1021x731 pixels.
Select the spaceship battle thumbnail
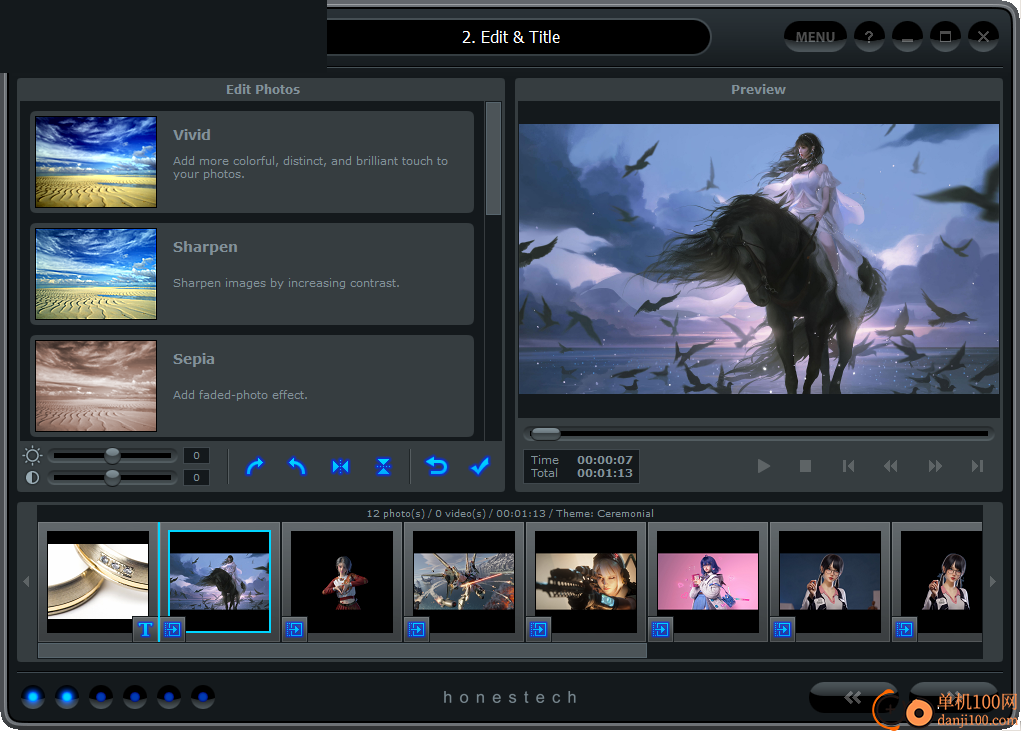point(464,581)
